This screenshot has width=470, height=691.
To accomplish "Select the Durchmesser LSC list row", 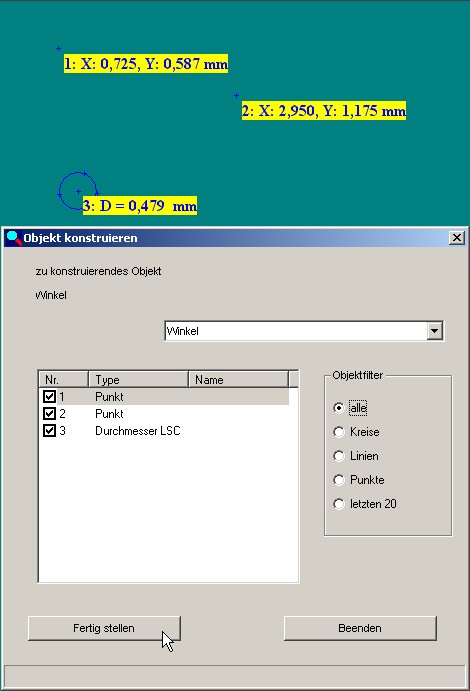I will pyautogui.click(x=165, y=431).
